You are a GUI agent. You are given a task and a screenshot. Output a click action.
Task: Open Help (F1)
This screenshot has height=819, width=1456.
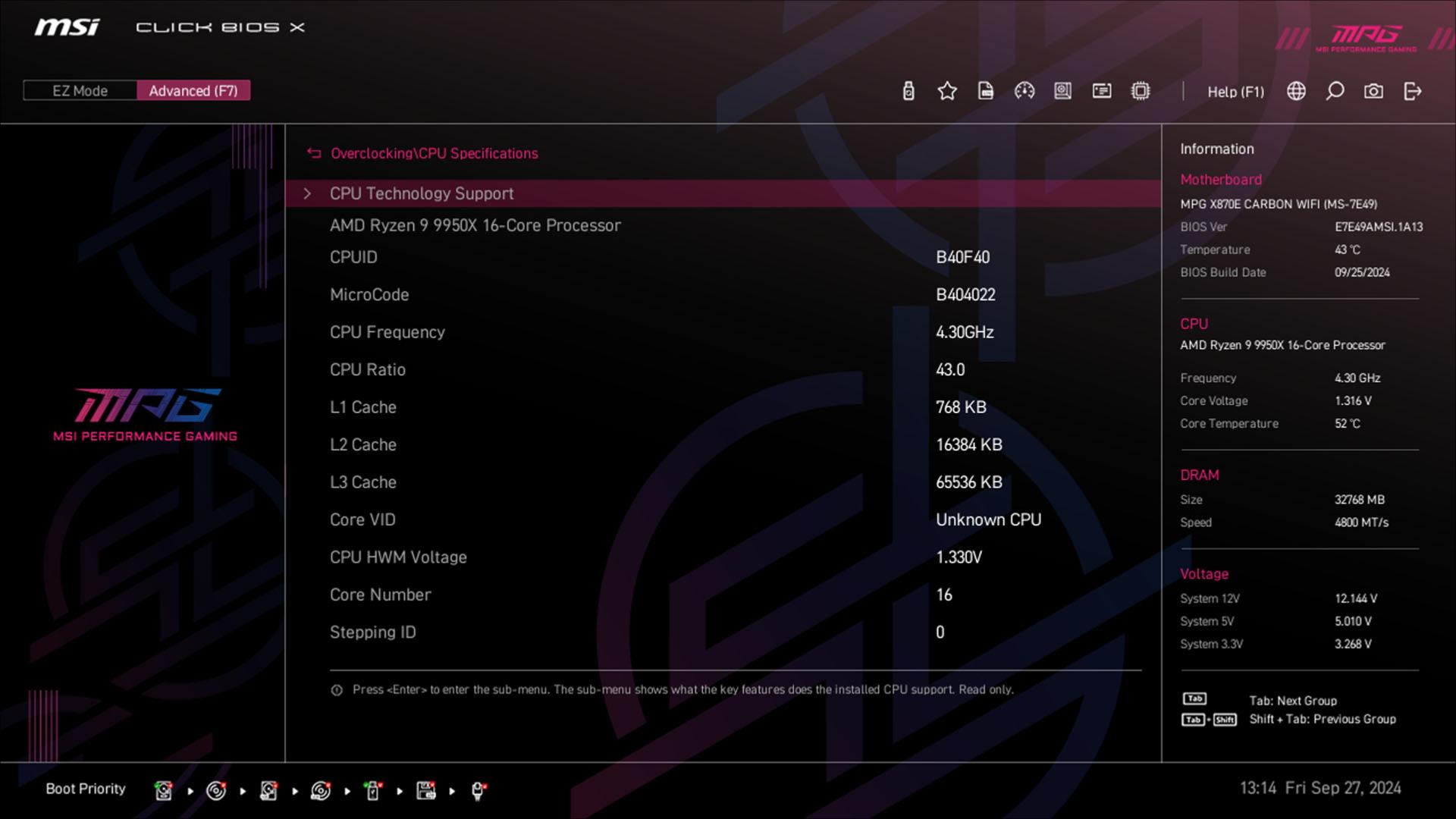coord(1236,92)
